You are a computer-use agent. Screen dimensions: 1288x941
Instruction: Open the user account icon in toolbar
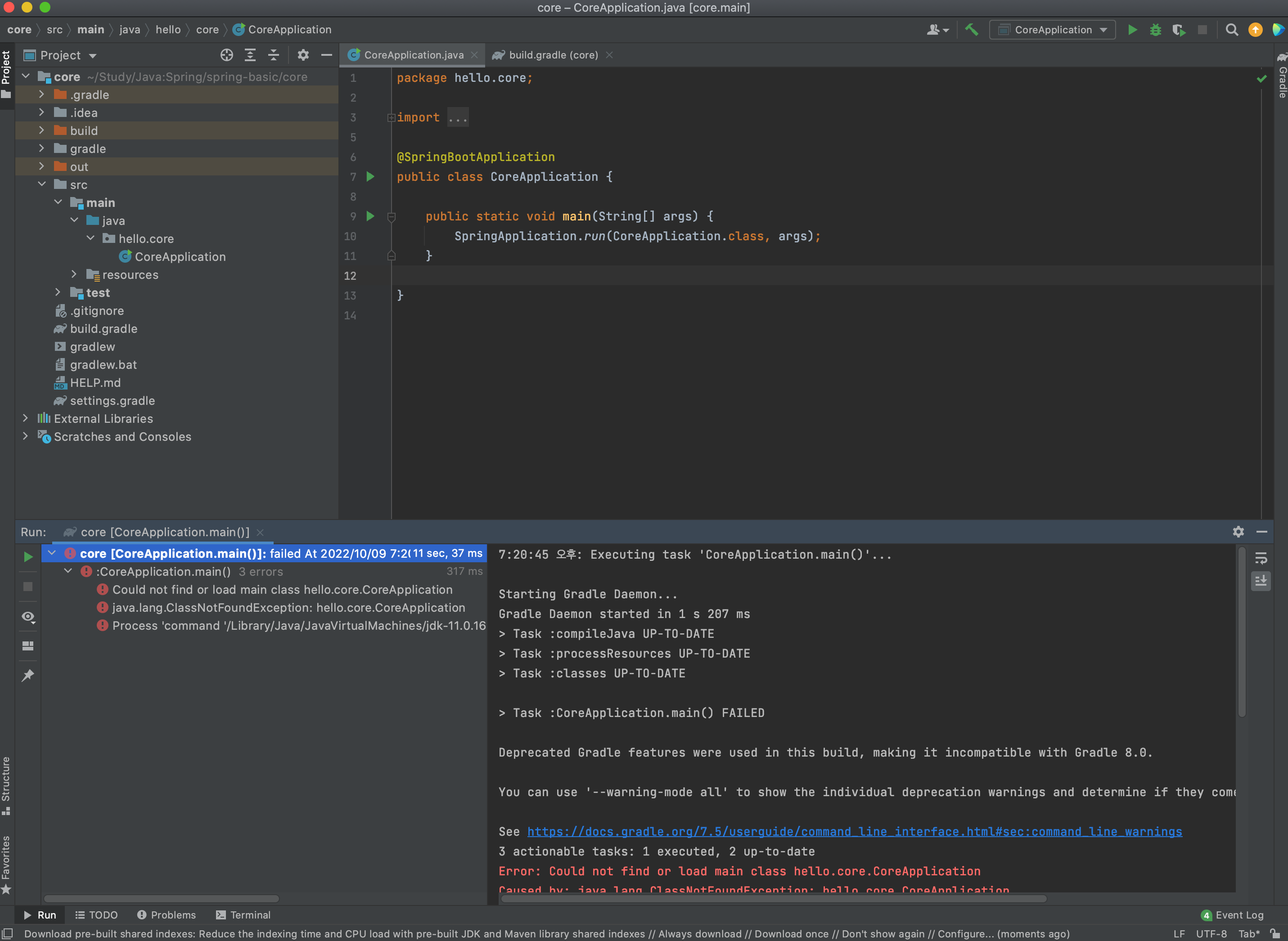pyautogui.click(x=937, y=30)
